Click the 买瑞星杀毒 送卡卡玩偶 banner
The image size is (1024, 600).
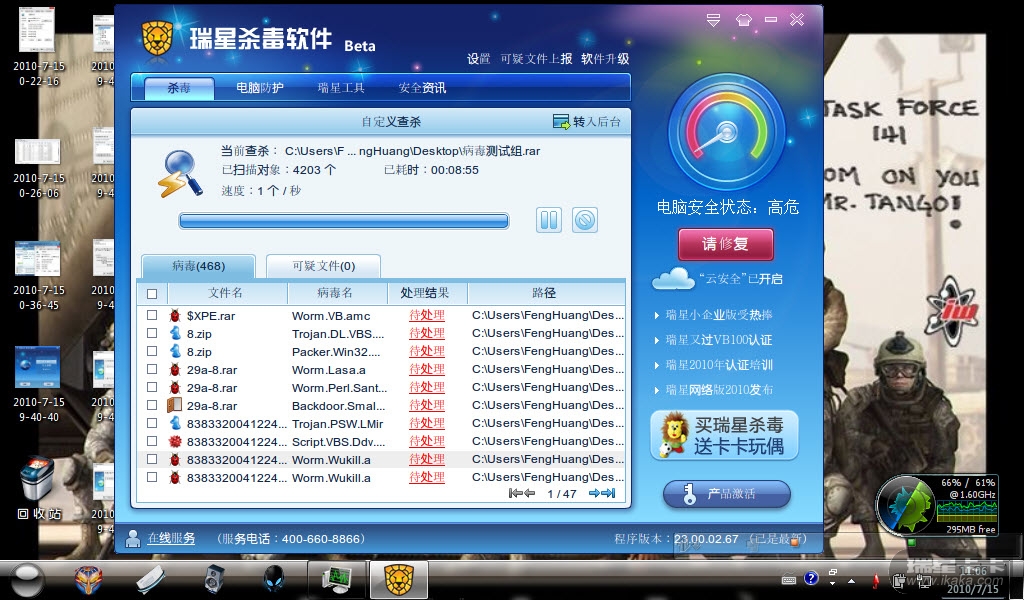[x=725, y=435]
